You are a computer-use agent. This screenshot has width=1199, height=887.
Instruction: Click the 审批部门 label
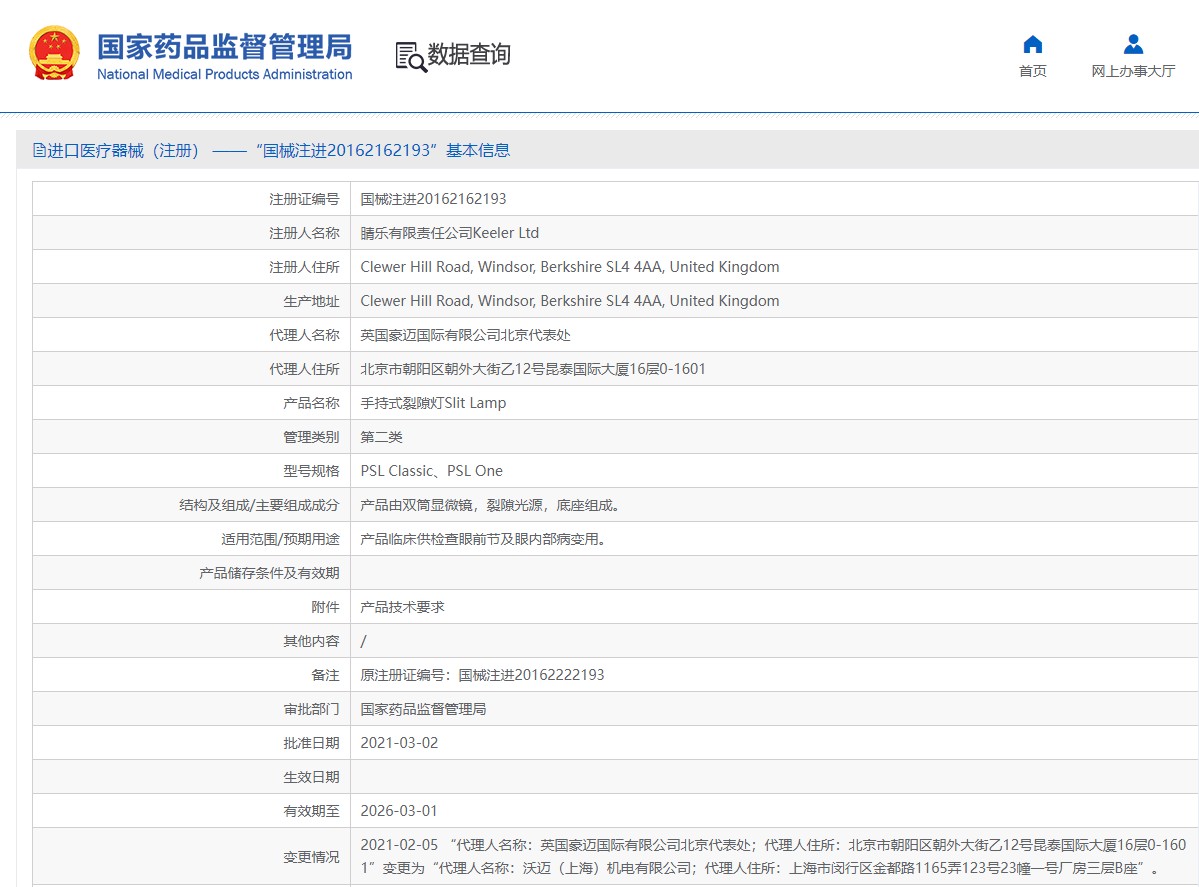(311, 710)
